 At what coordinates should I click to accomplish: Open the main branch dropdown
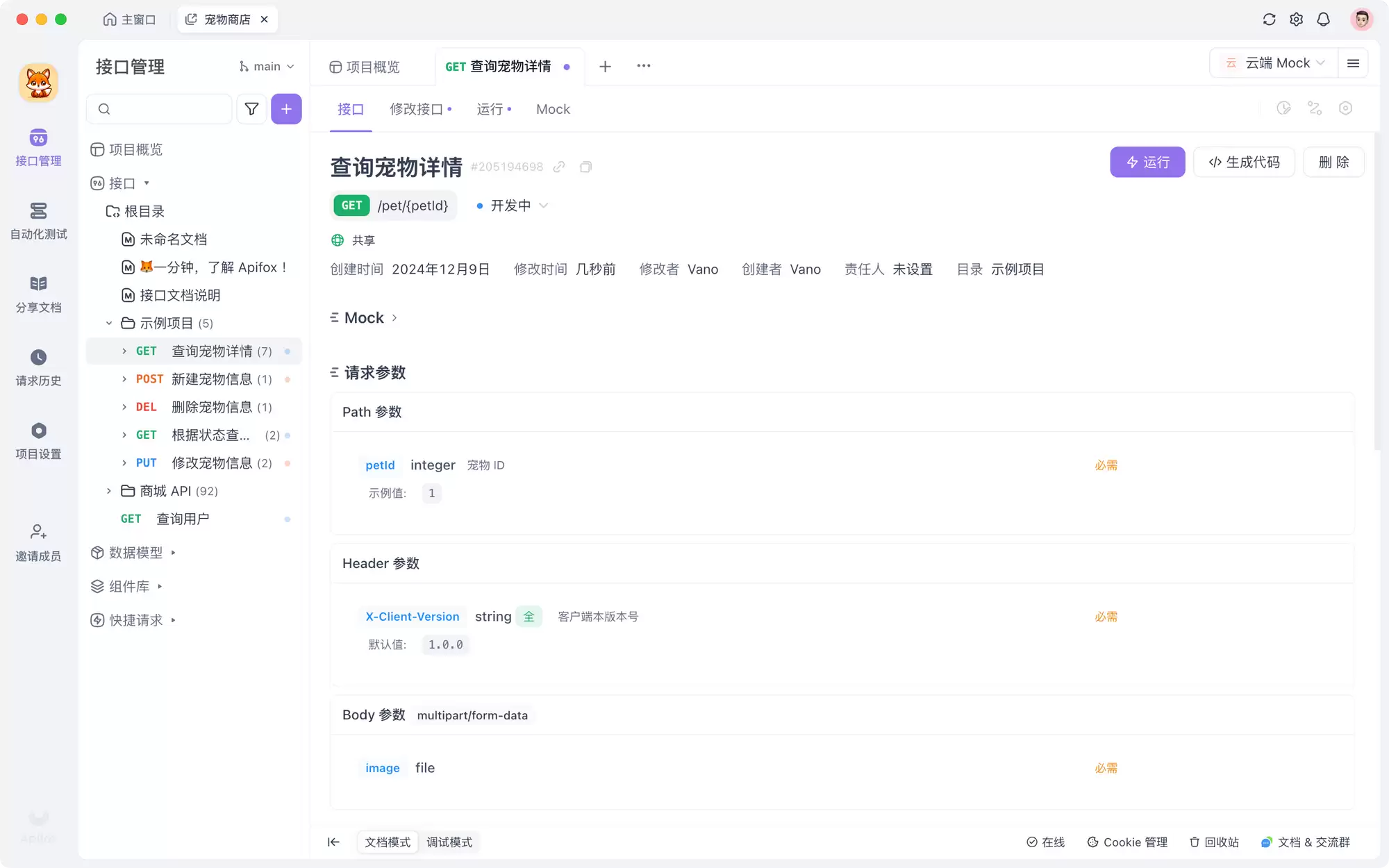click(x=266, y=67)
